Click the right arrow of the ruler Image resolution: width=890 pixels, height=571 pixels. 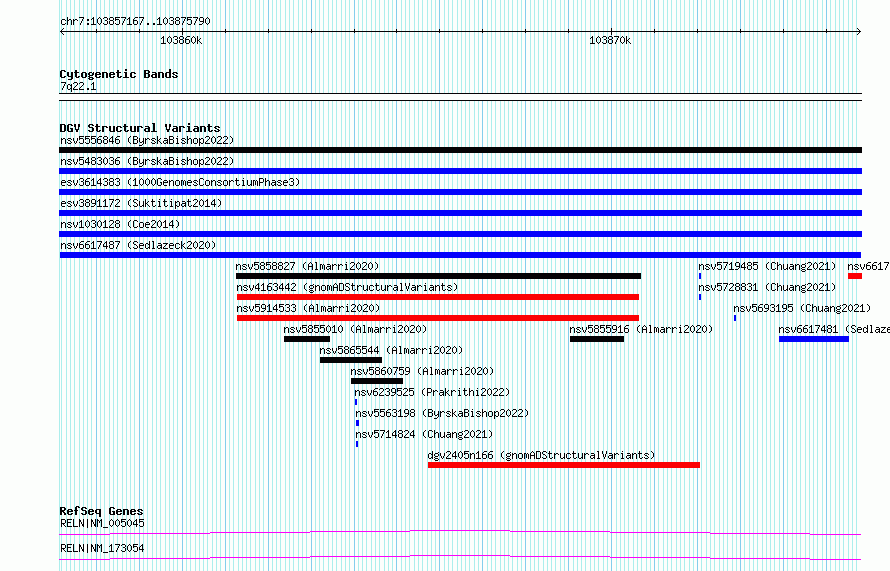coord(859,32)
